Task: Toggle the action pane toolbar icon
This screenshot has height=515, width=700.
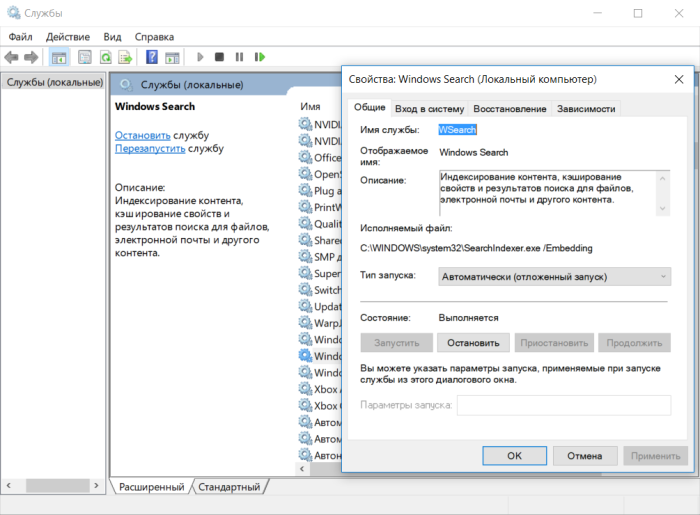Action: pos(172,57)
